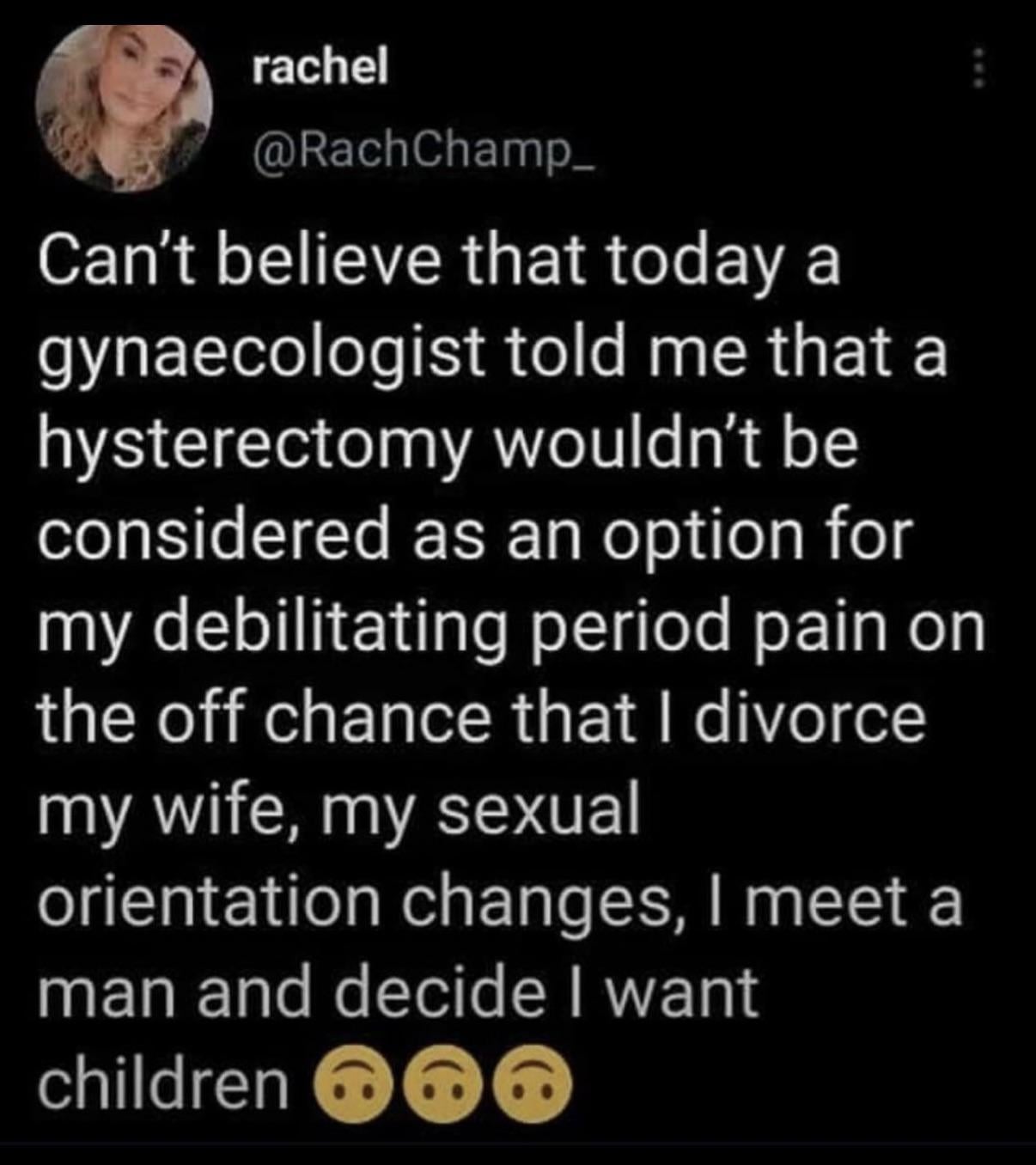Click rachel's profile avatar picture
The image size is (1036, 1165).
[125, 107]
